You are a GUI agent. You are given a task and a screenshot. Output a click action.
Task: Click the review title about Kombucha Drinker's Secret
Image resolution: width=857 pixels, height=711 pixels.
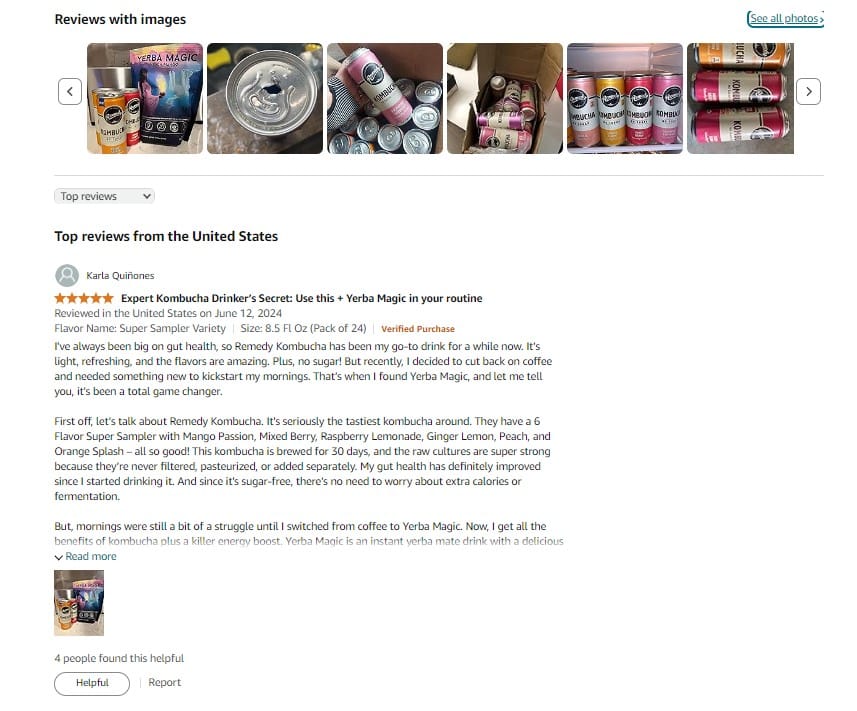[x=302, y=298]
